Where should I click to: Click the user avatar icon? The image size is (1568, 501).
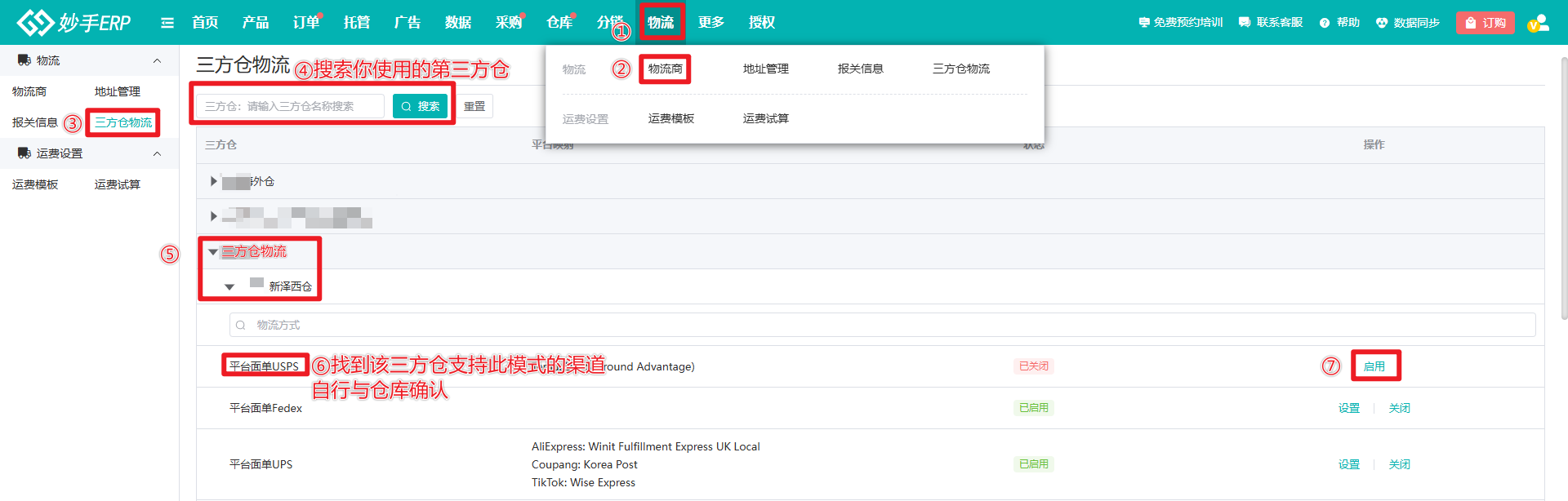(1538, 23)
